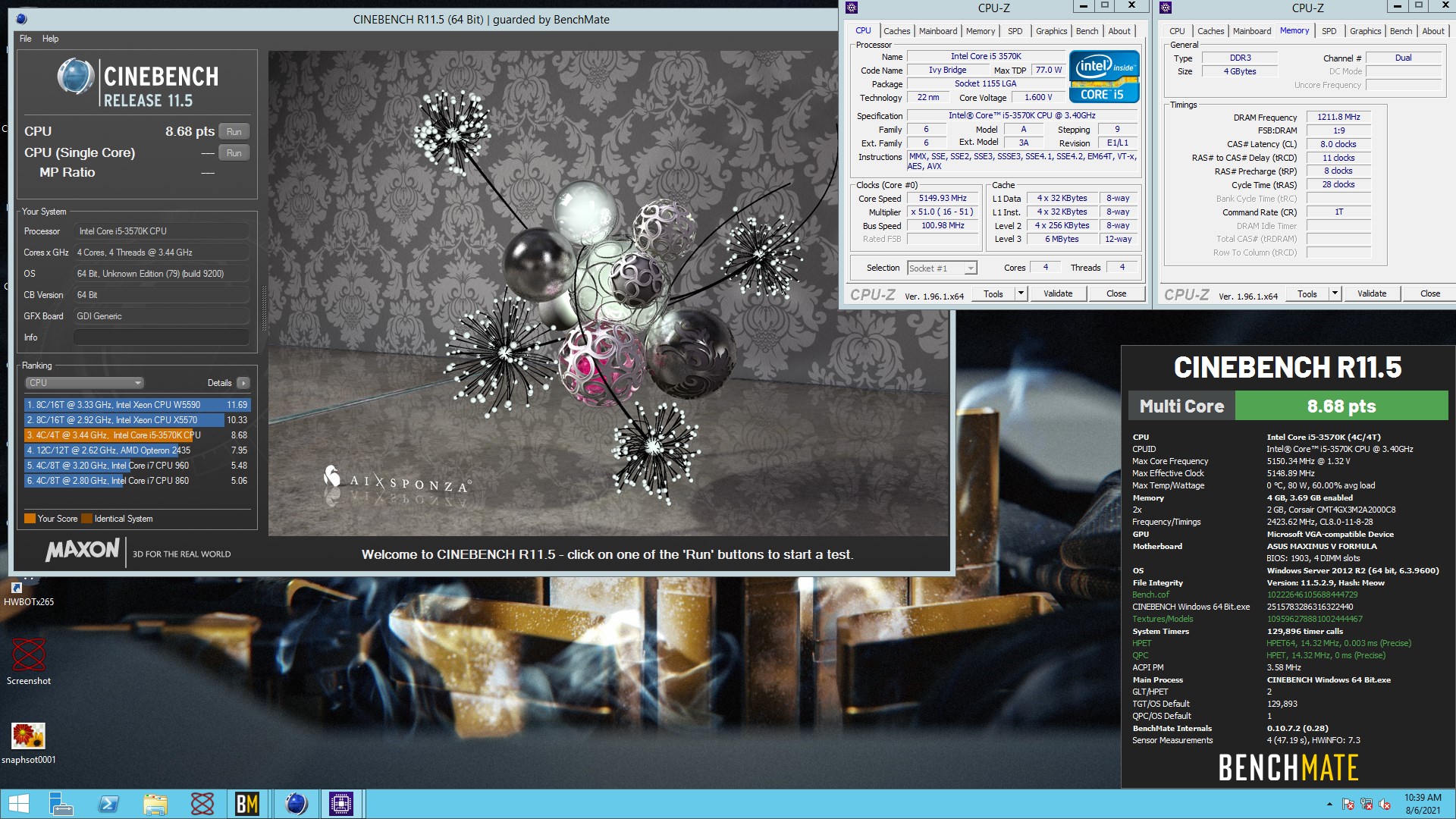This screenshot has width=1456, height=819.
Task: Switch to CPU tab in second CPU-Z
Action: coord(1177,31)
